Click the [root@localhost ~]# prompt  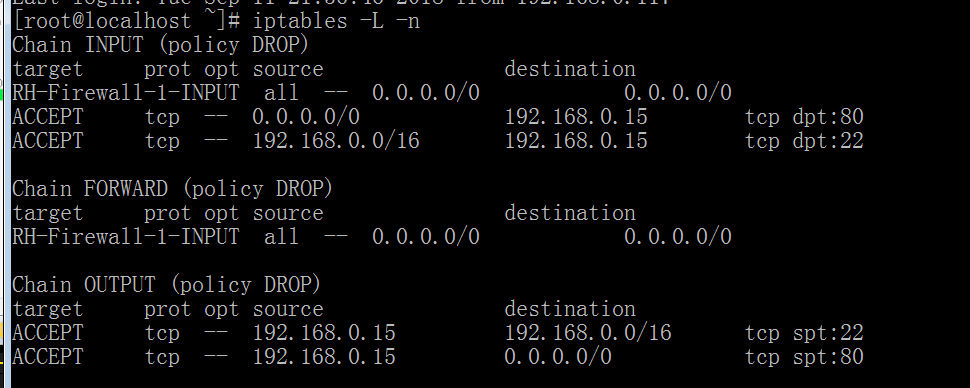tap(126, 21)
